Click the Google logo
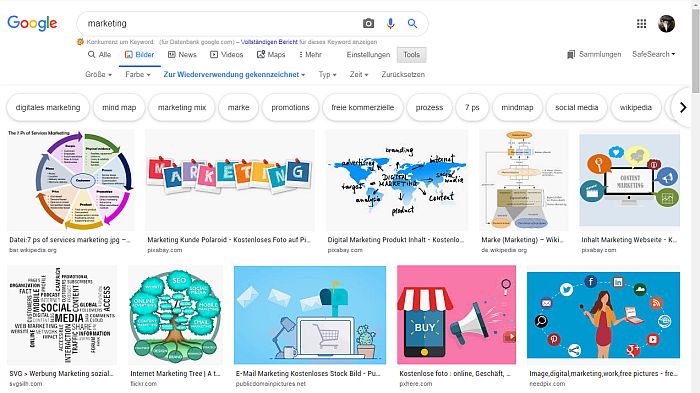The image size is (700, 393). (32, 23)
